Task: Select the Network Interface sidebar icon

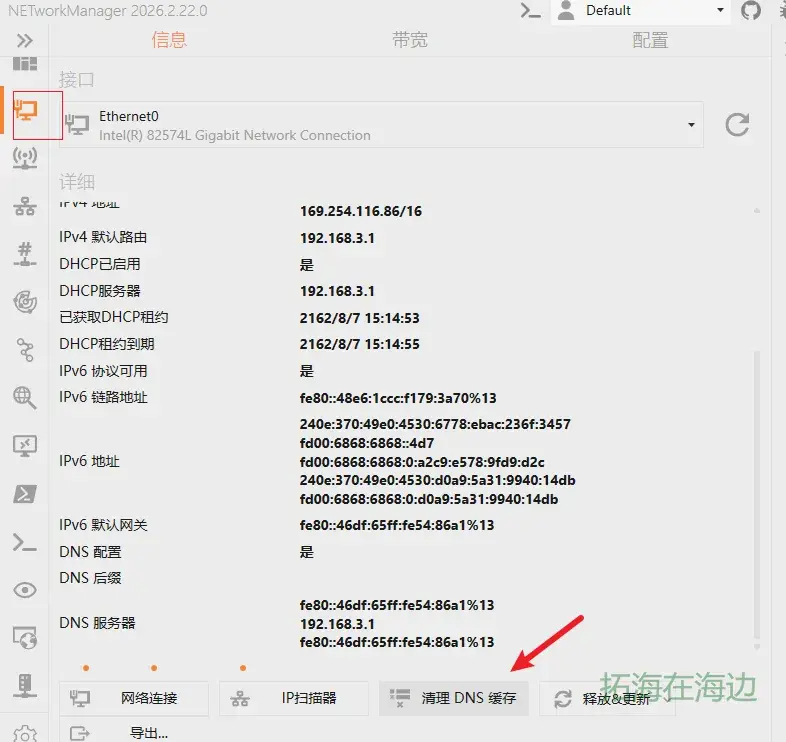Action: pos(25,110)
